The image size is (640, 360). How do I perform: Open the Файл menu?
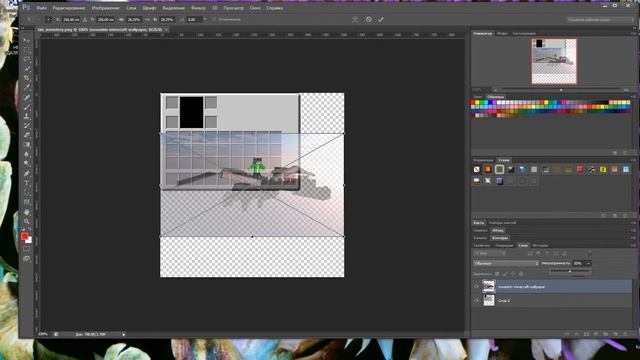tap(41, 8)
